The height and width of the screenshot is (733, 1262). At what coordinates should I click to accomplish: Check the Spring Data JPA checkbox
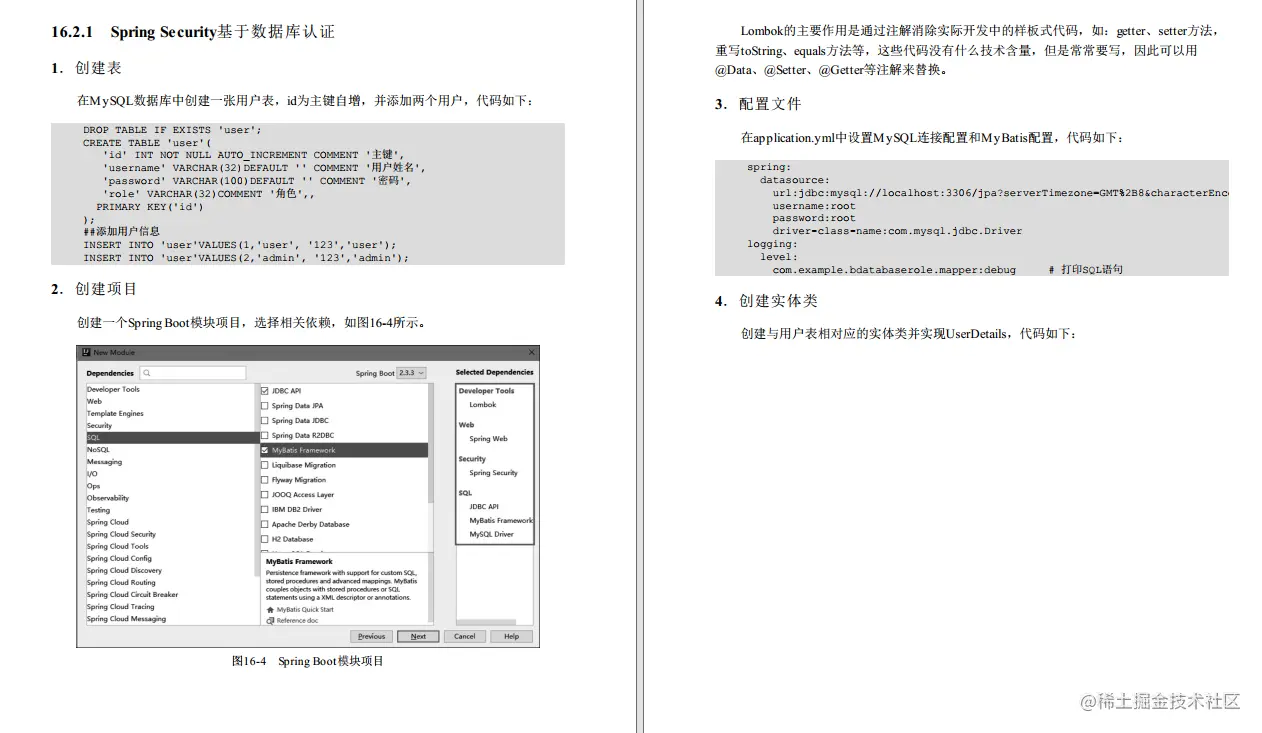(x=263, y=406)
